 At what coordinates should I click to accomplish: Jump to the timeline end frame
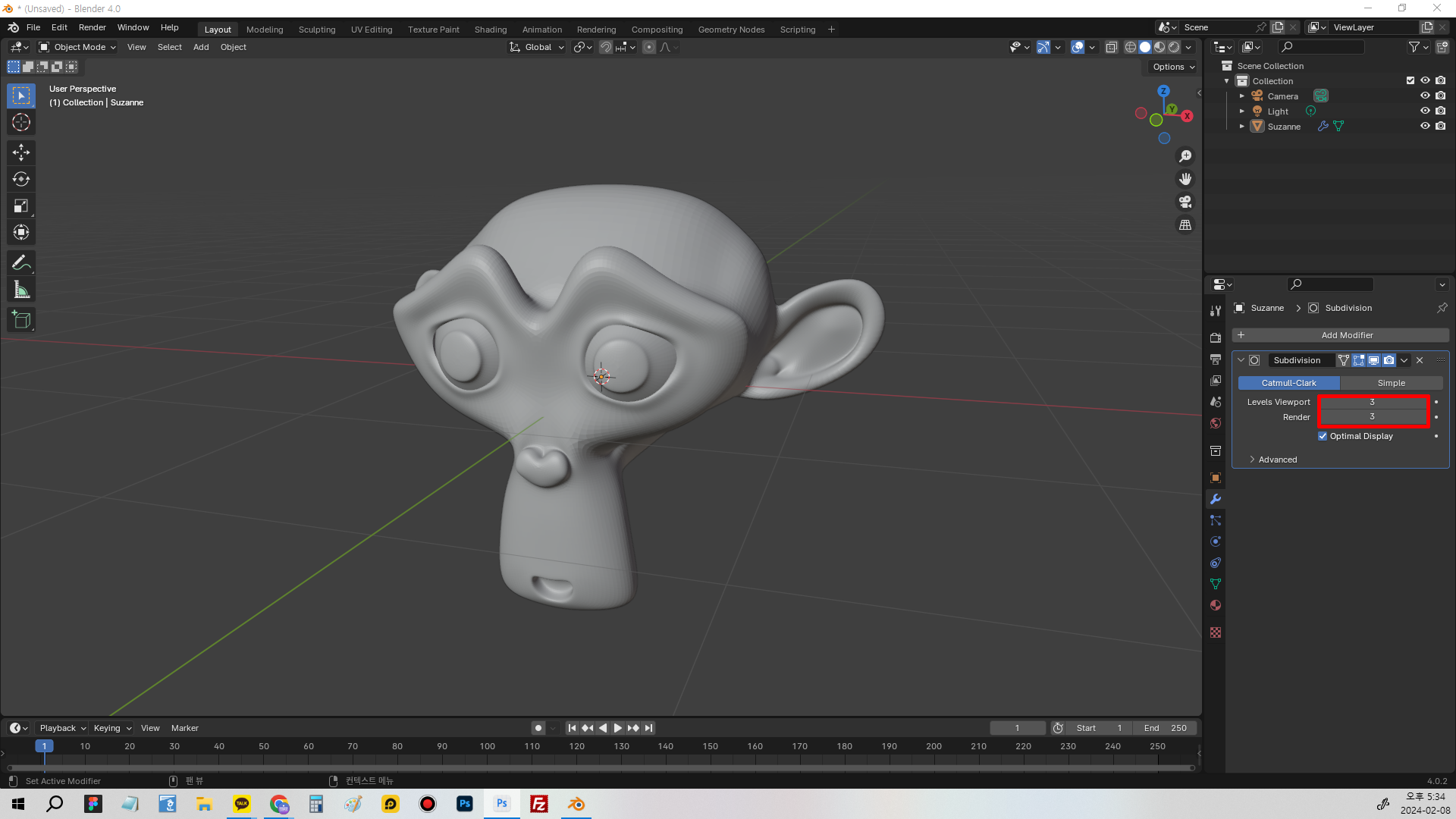648,728
